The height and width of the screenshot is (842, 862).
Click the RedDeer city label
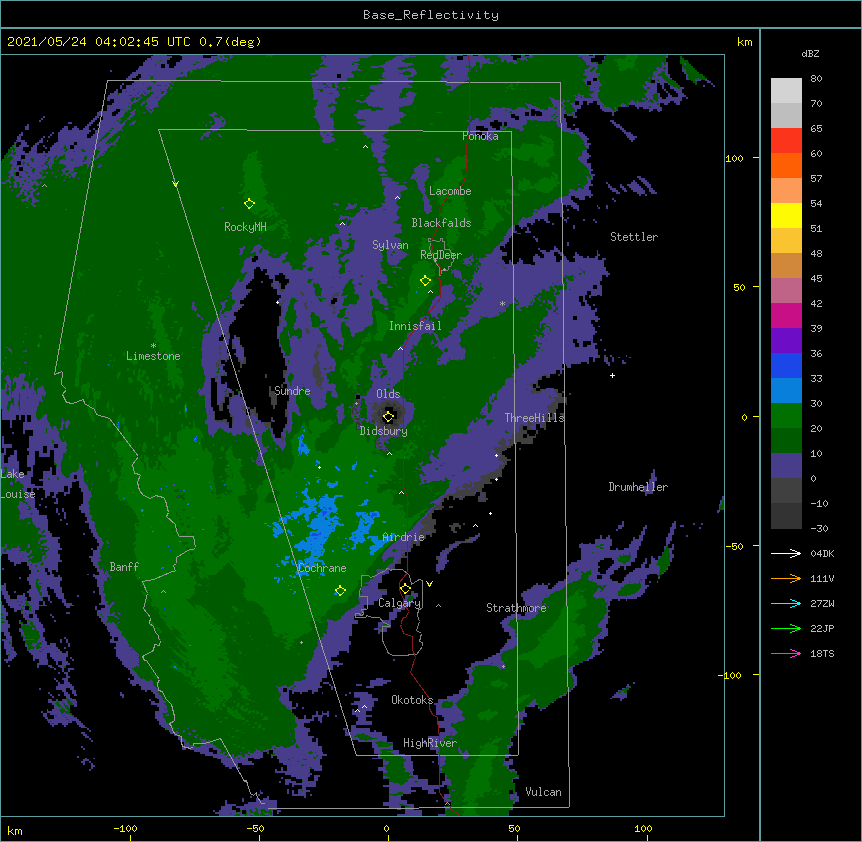coord(441,255)
